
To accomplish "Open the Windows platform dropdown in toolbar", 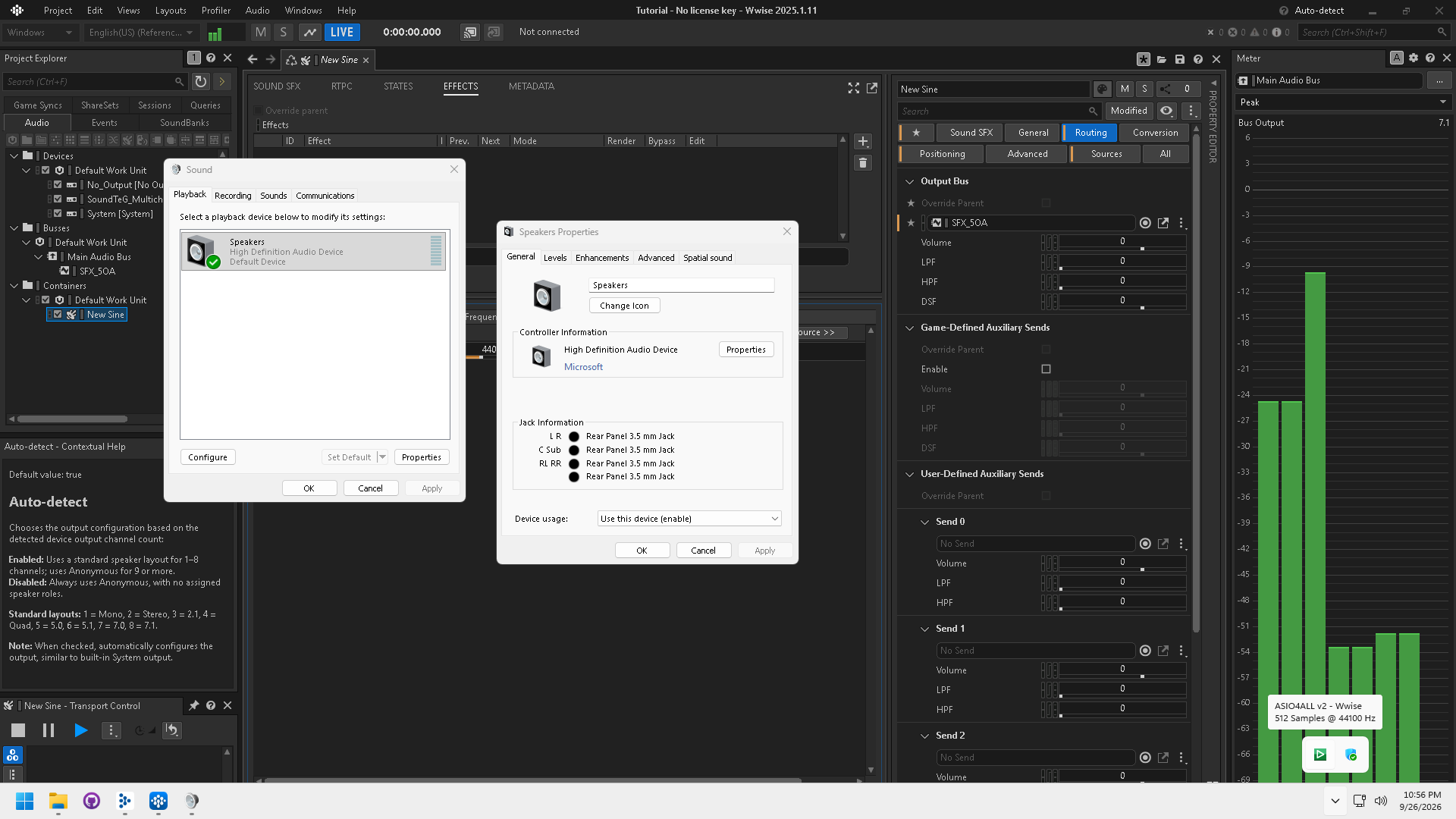I will 39,33.
